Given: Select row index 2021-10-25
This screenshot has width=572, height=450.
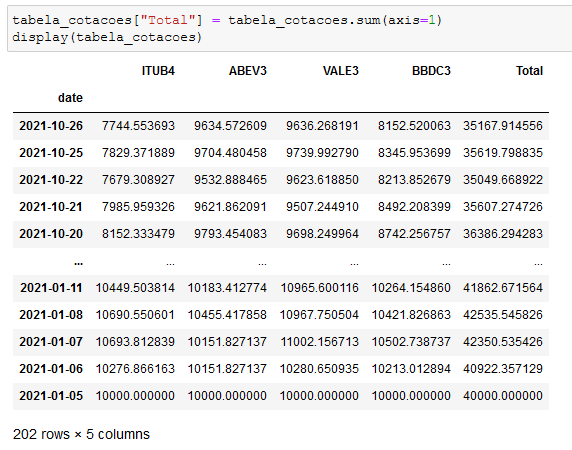Looking at the screenshot, I should point(51,153).
